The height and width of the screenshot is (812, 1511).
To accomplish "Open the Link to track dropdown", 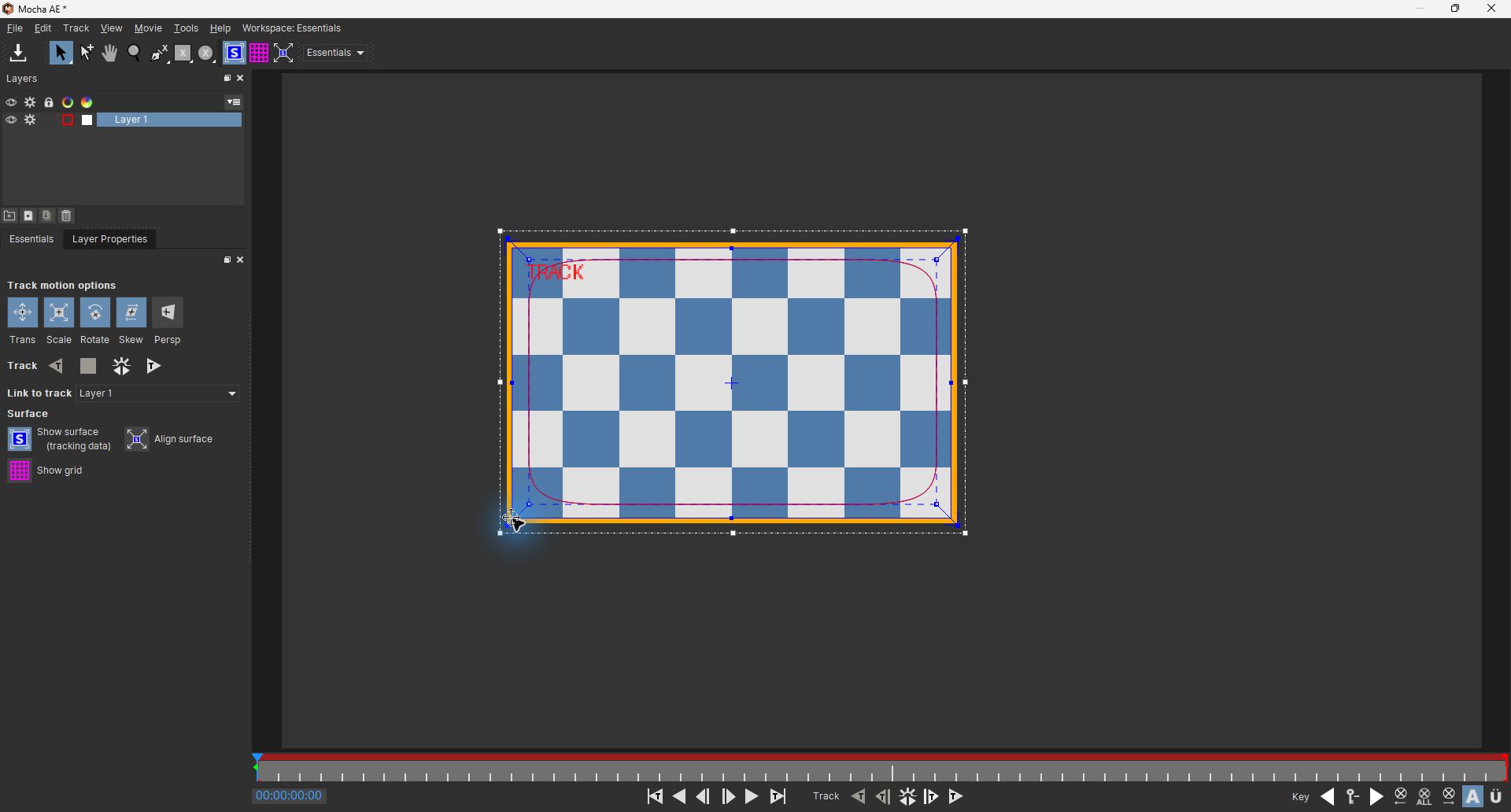I will click(157, 393).
